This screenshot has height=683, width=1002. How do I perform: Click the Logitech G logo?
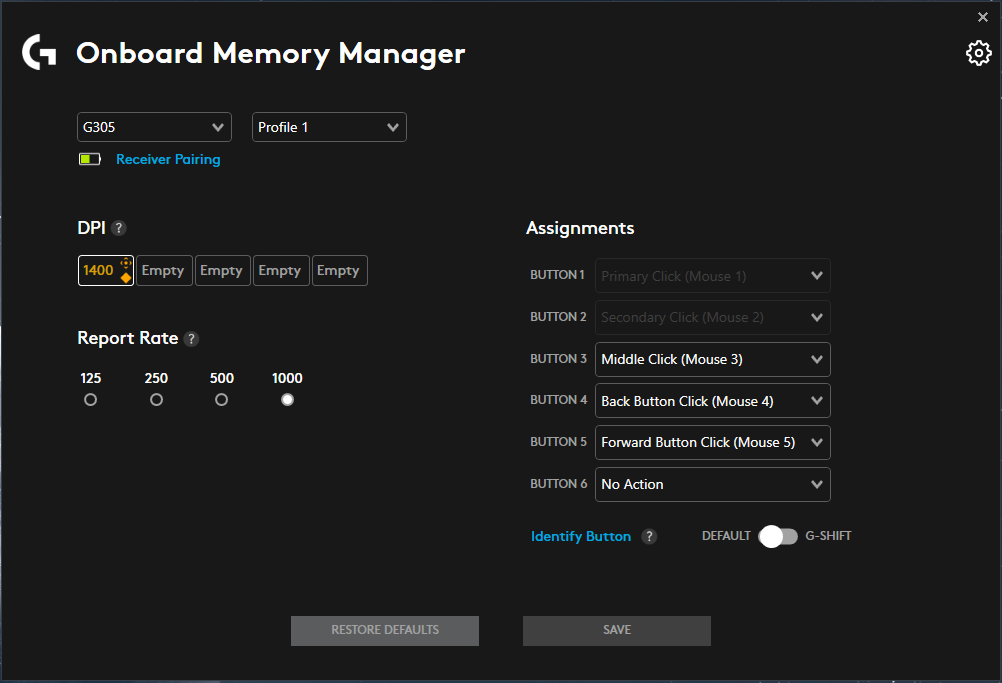click(40, 52)
